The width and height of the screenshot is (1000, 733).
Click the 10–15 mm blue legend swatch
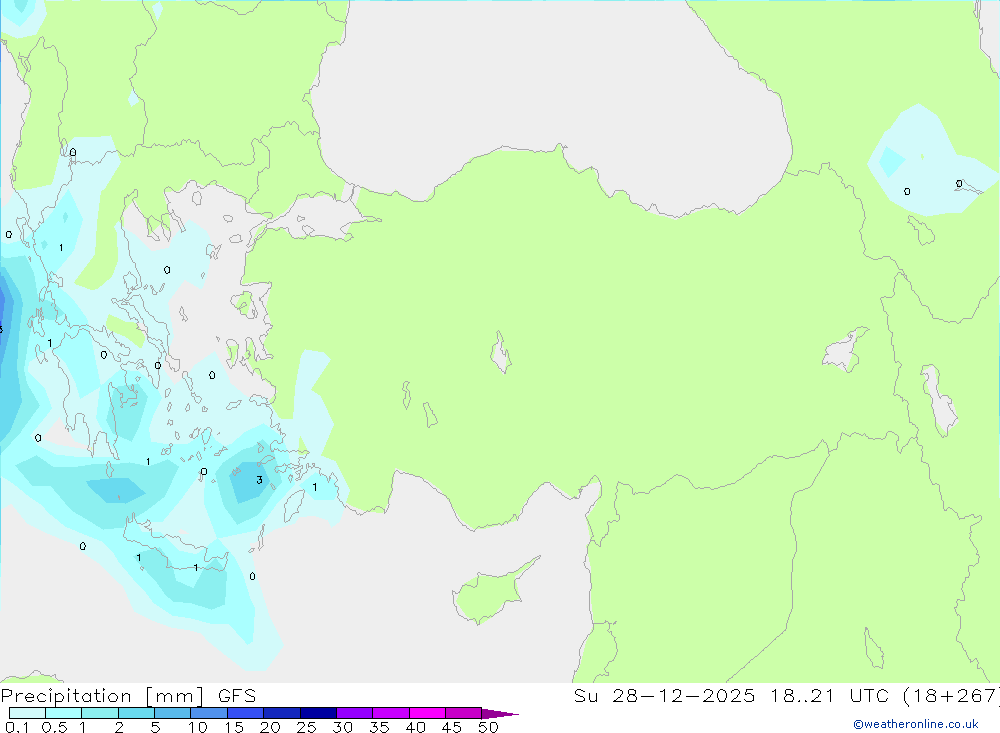209,713
